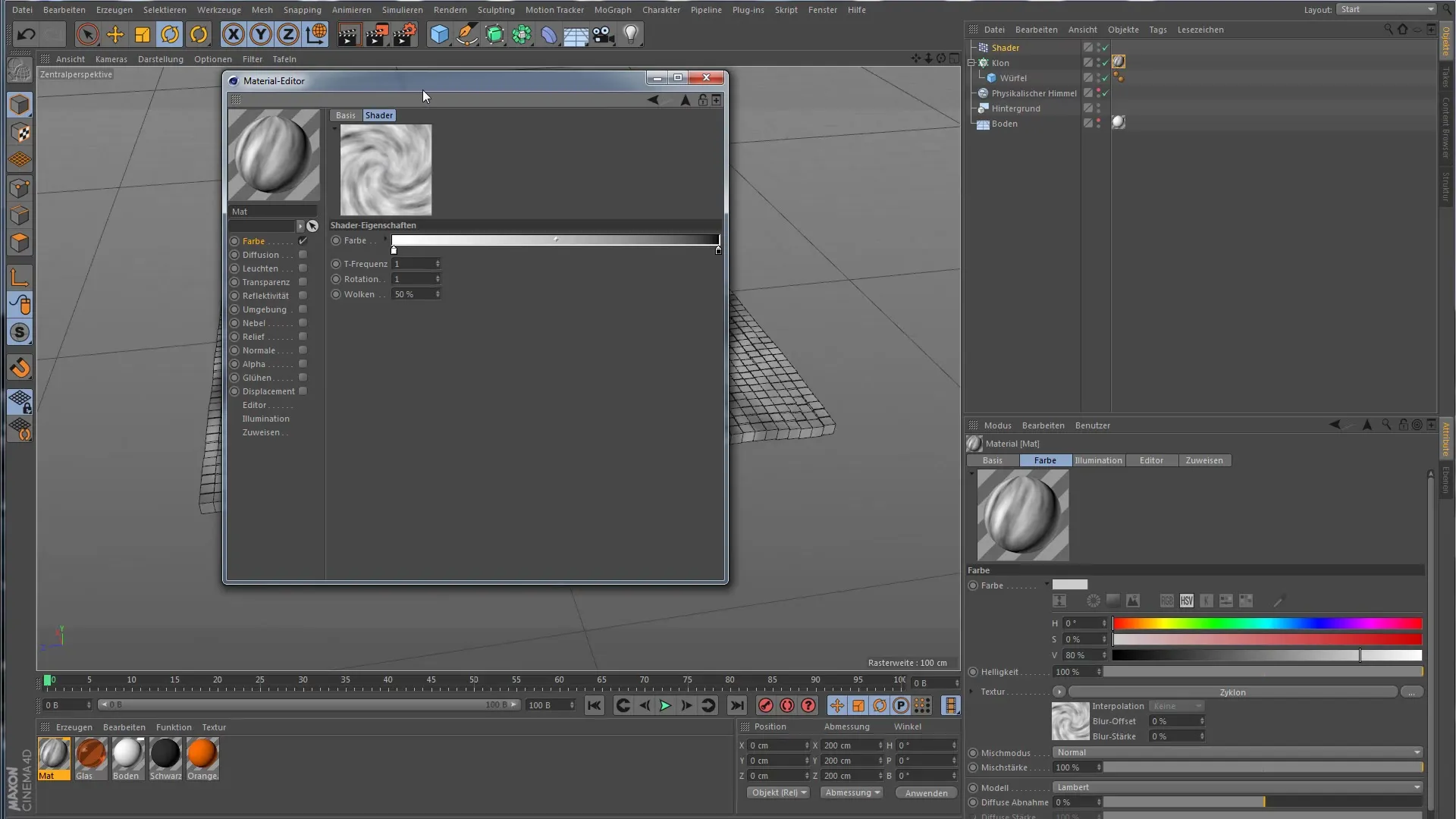Enable the Reflektivität channel checkbox
1456x819 pixels.
tap(303, 296)
